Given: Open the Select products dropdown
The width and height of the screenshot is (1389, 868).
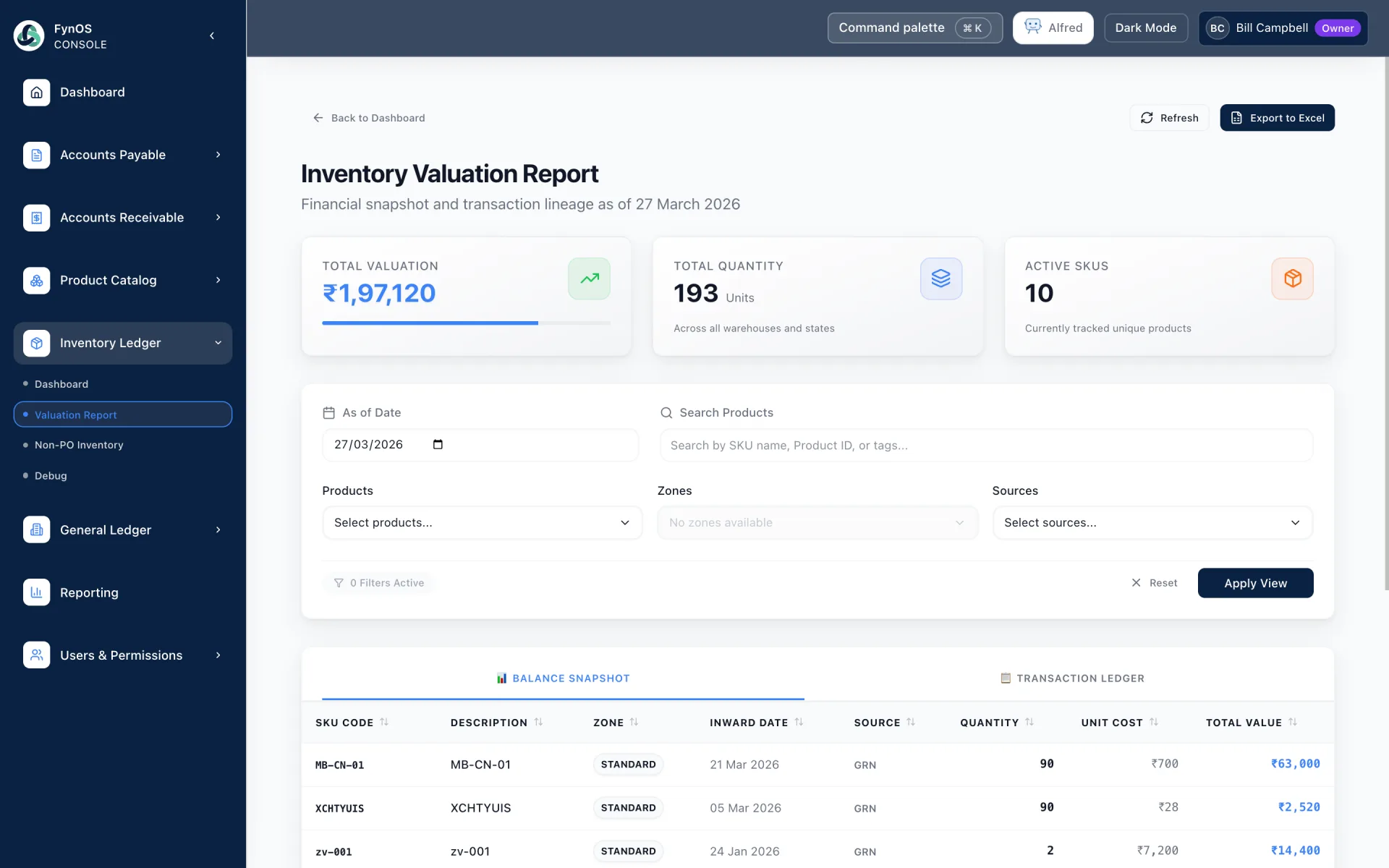Looking at the screenshot, I should click(483, 522).
